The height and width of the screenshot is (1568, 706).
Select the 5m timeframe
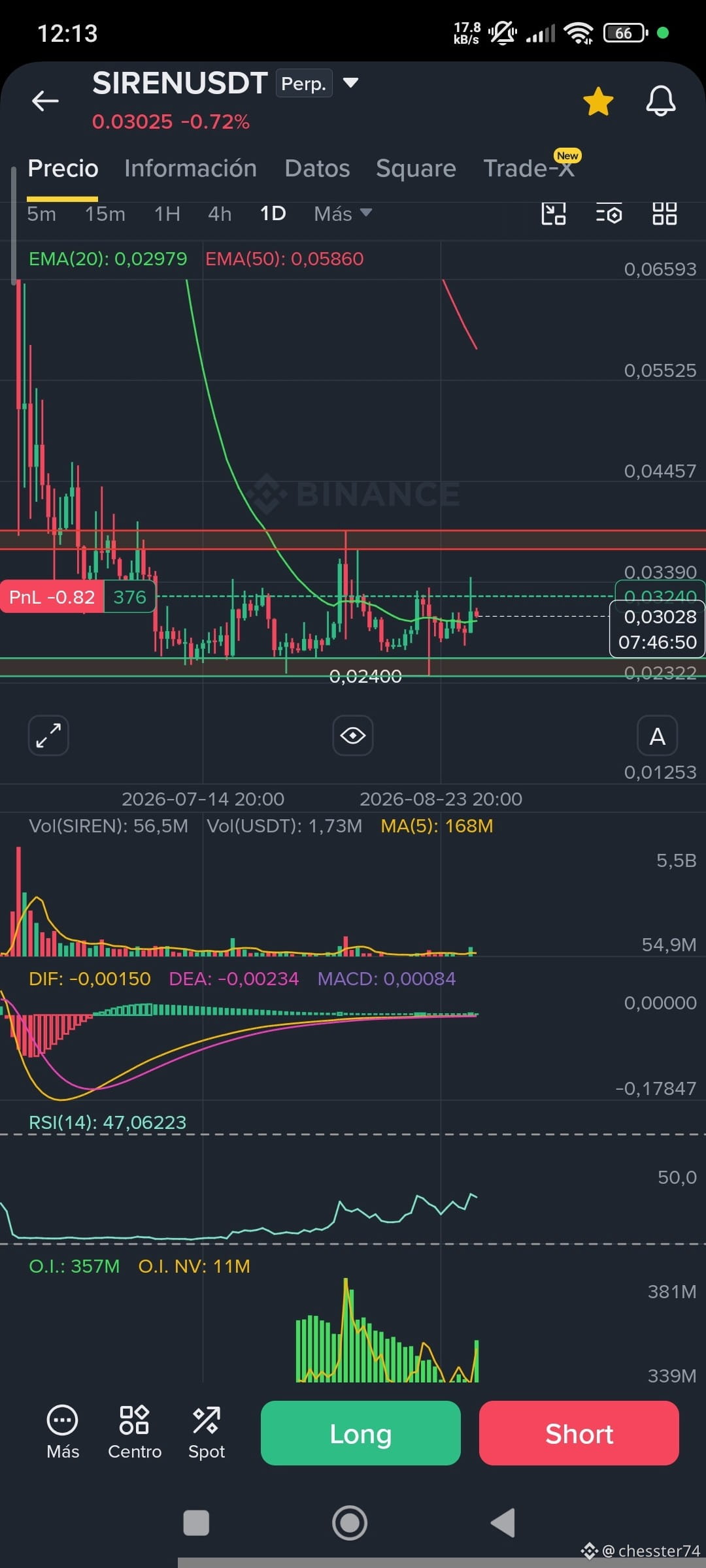tap(41, 214)
